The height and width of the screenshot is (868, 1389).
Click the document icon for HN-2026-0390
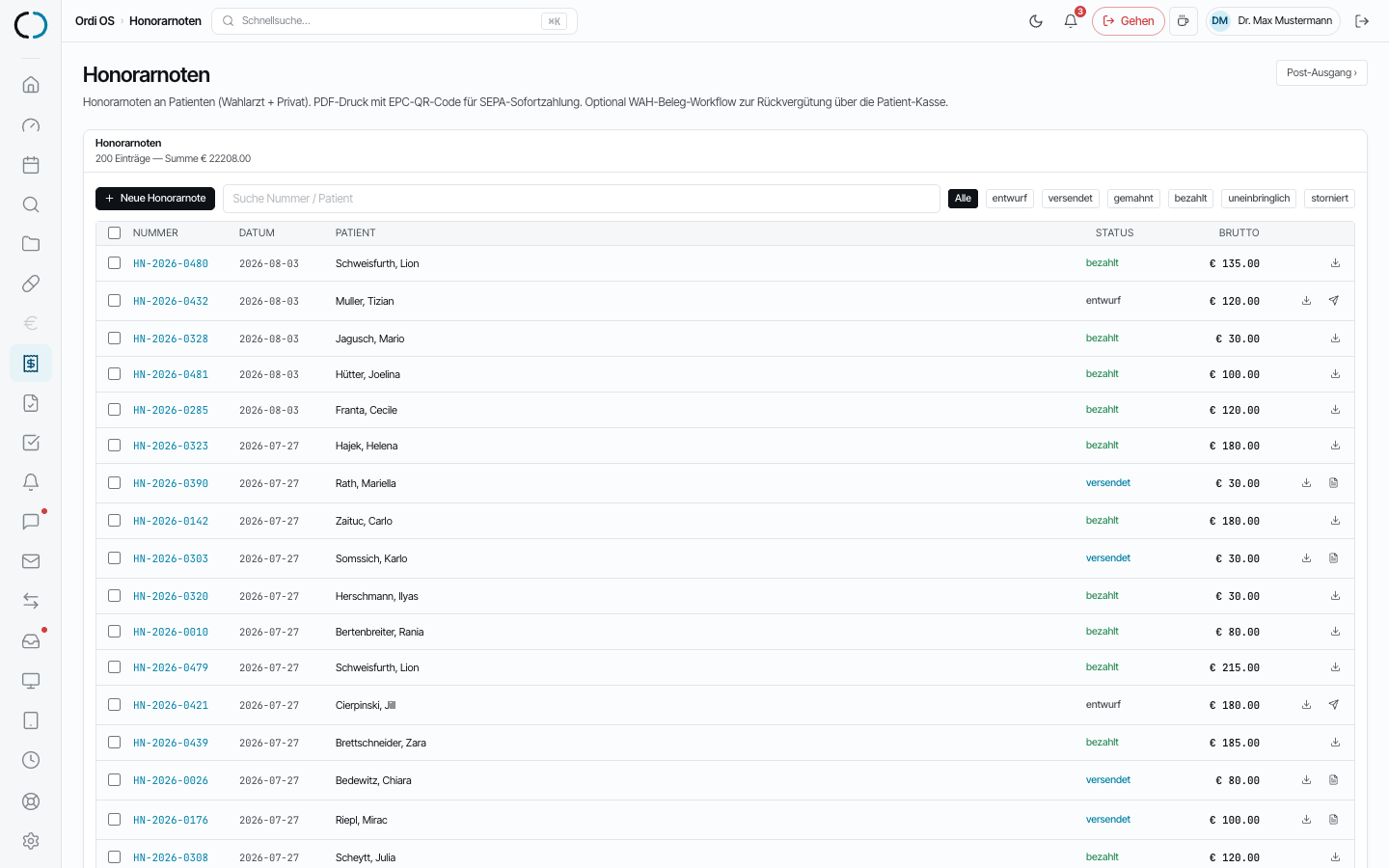click(1334, 483)
